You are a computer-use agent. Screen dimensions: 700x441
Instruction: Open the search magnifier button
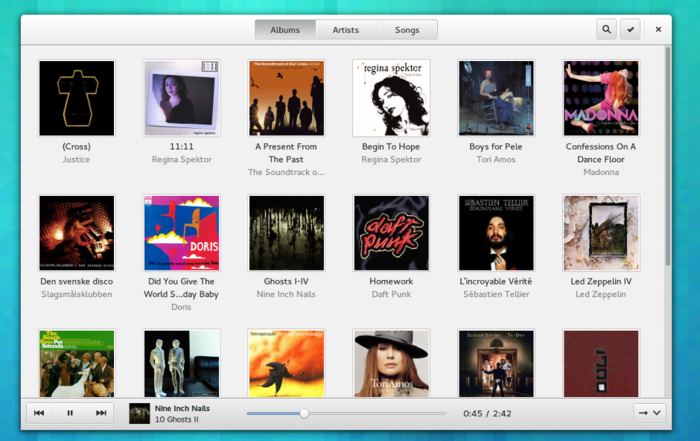(606, 29)
